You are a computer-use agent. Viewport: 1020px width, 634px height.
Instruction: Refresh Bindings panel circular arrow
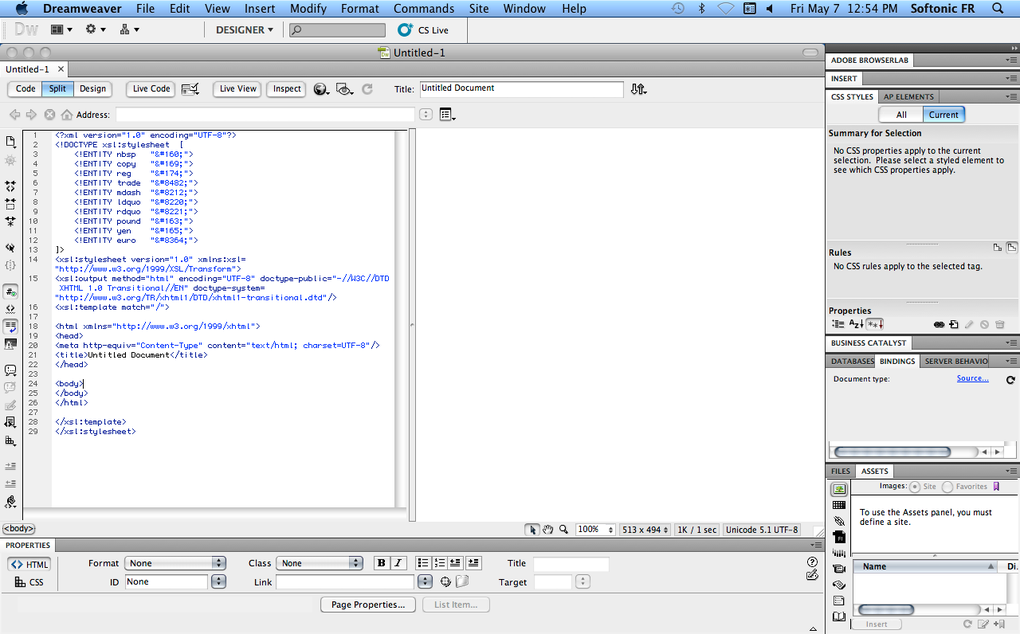pos(1010,380)
